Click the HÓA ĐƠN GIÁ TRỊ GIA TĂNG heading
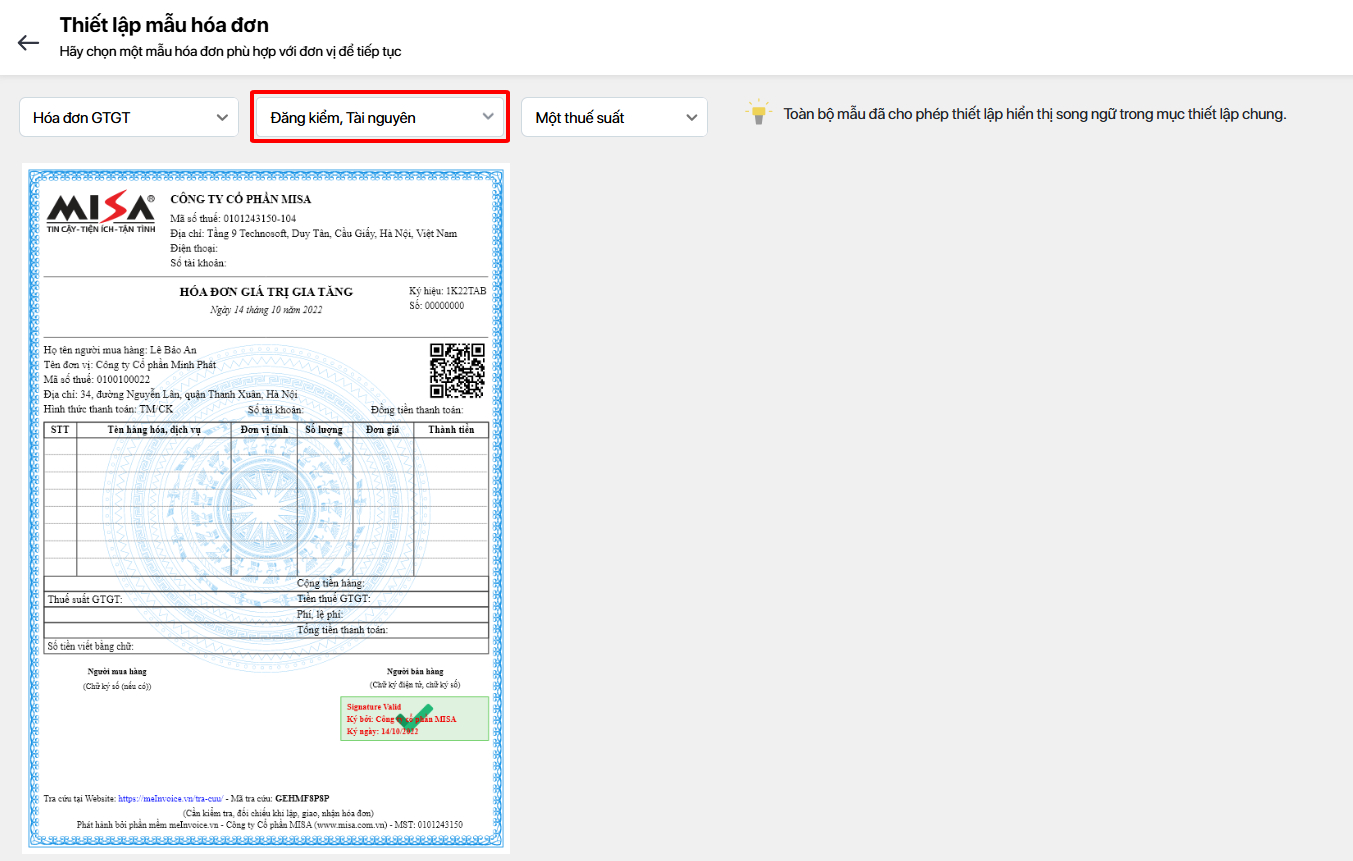The height and width of the screenshot is (861, 1353). [x=266, y=292]
